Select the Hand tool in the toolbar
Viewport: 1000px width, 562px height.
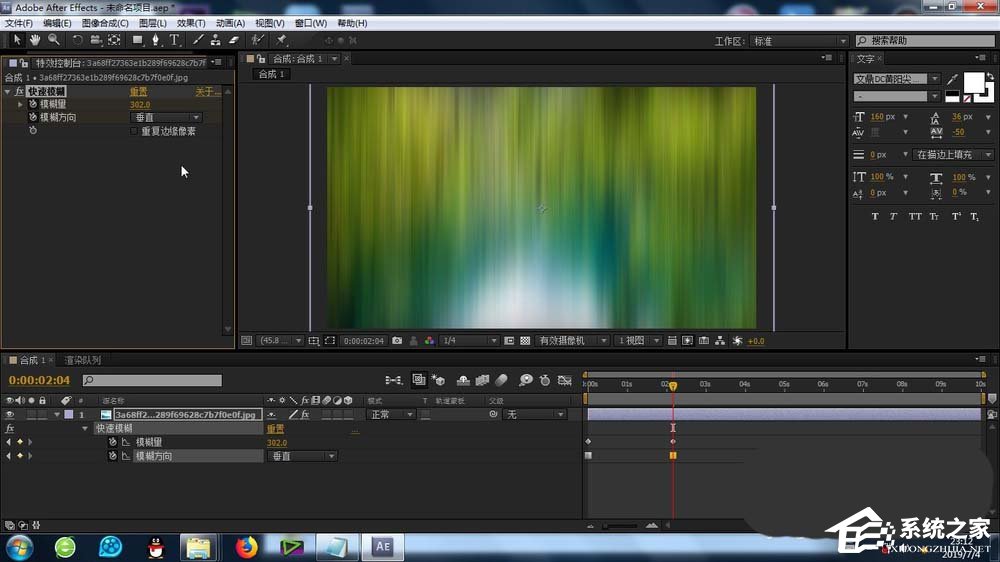pyautogui.click(x=35, y=40)
